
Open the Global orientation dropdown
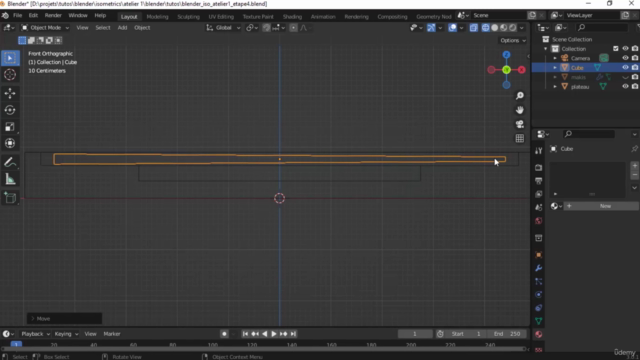(x=223, y=28)
